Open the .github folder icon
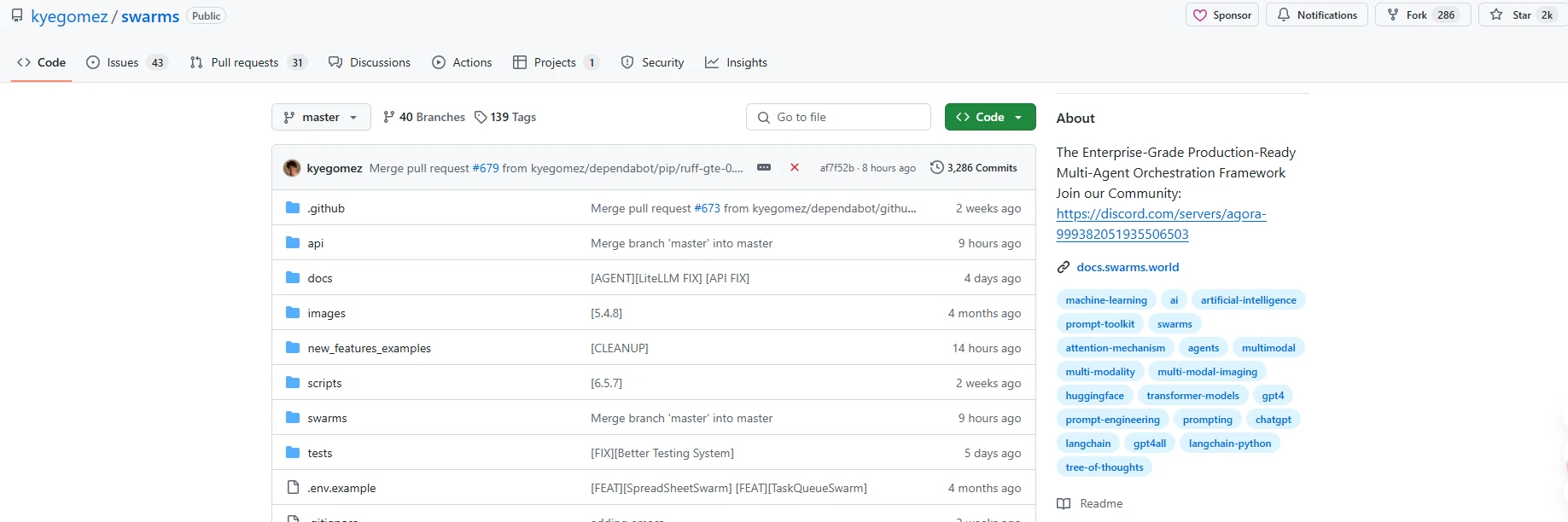This screenshot has height=522, width=1568. point(293,208)
